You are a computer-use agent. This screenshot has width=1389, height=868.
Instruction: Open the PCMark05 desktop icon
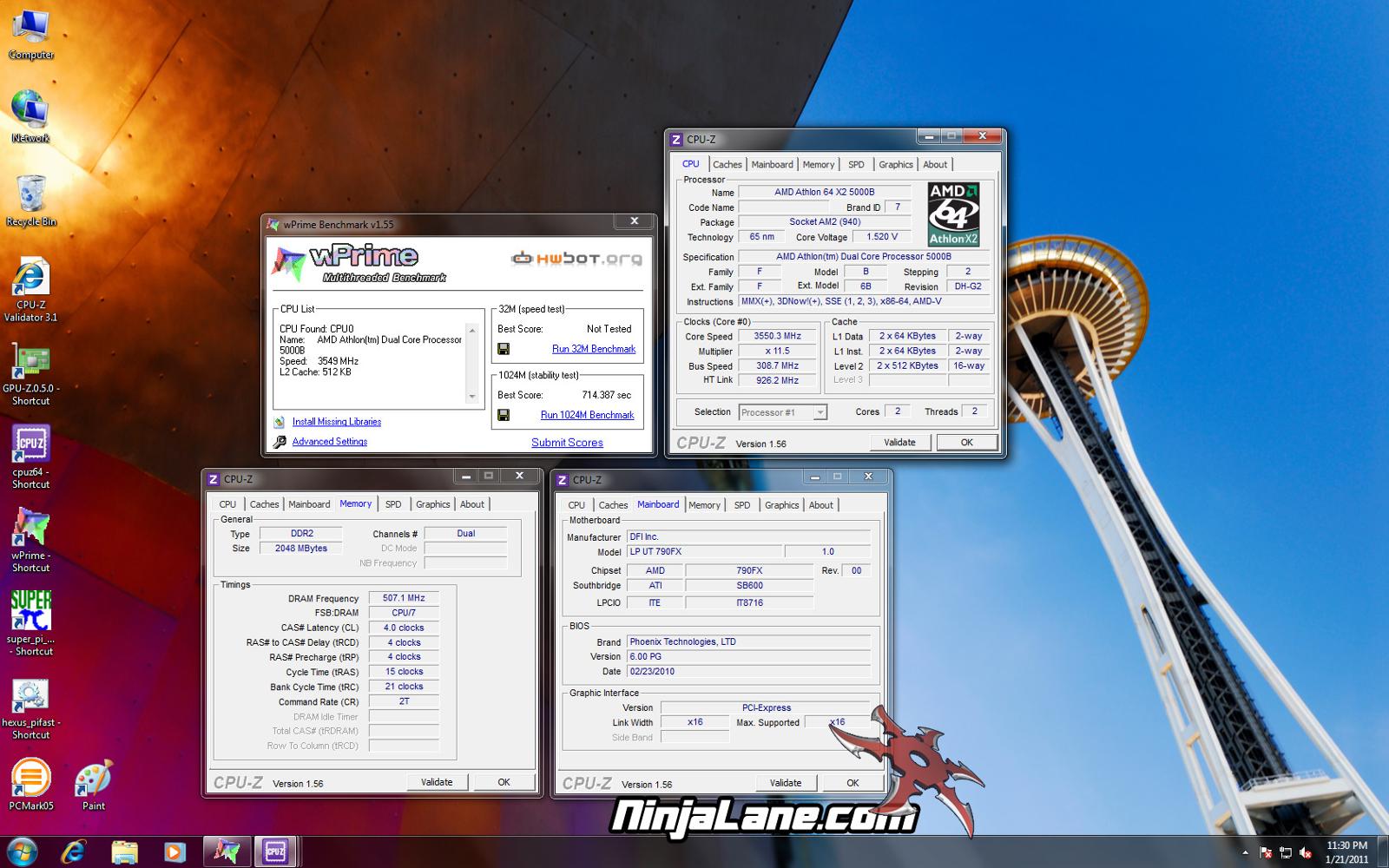pyautogui.click(x=30, y=785)
